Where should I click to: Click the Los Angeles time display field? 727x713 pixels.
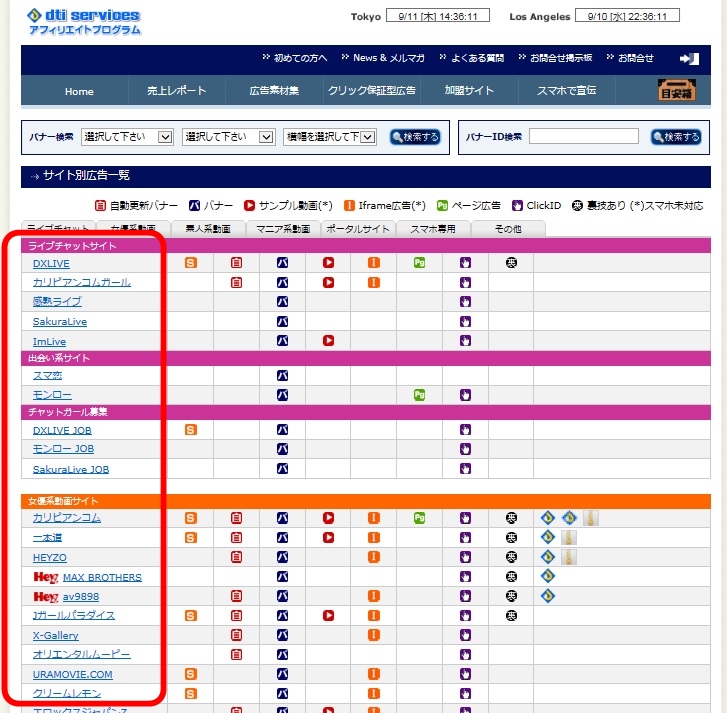pyautogui.click(x=627, y=15)
